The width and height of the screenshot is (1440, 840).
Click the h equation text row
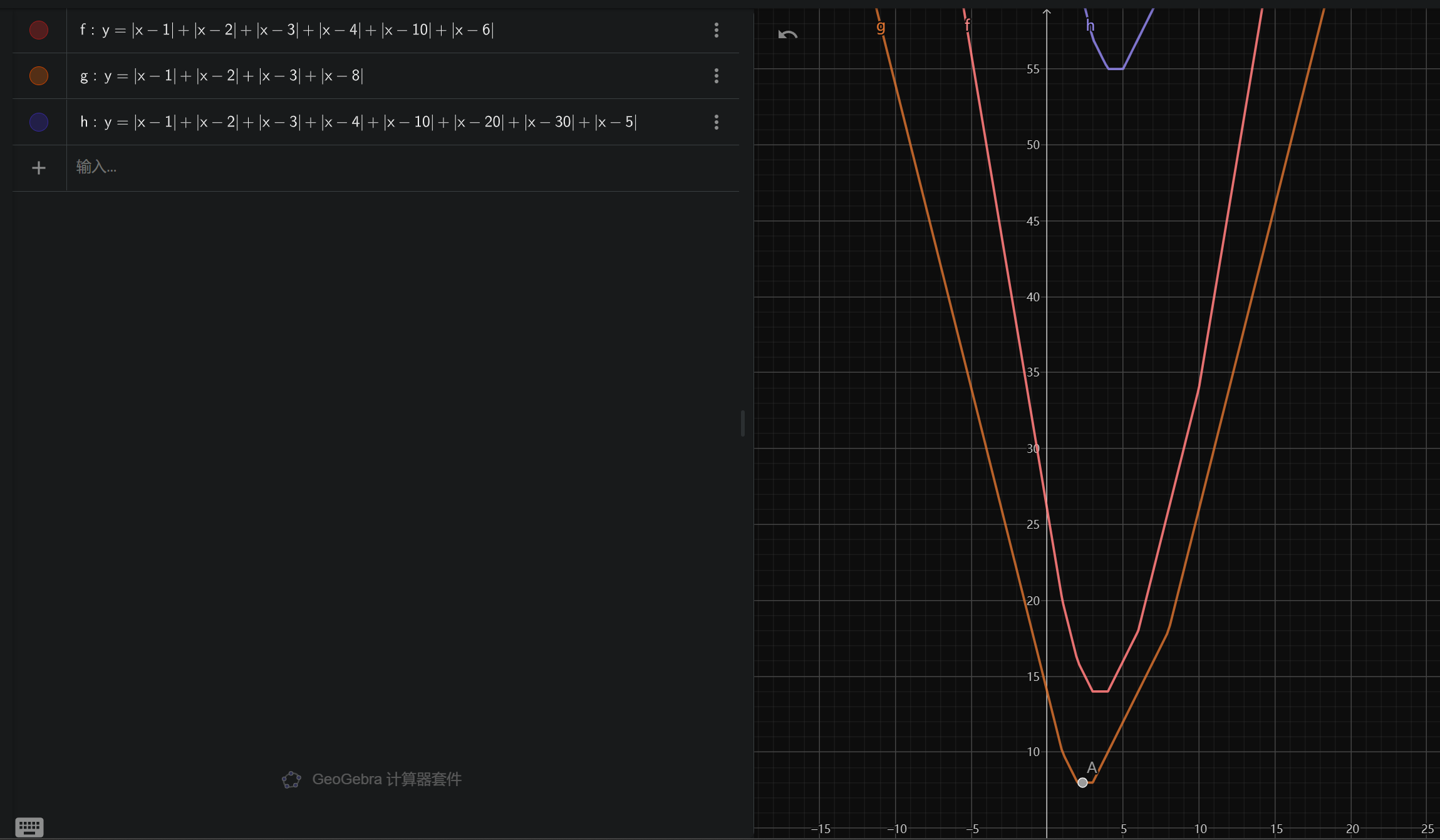tap(358, 122)
